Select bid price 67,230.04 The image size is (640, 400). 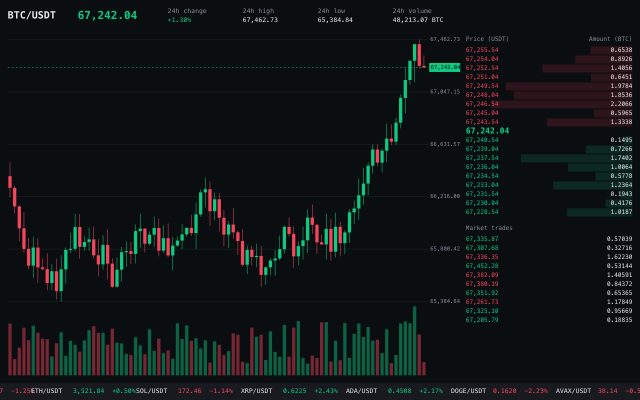482,202
